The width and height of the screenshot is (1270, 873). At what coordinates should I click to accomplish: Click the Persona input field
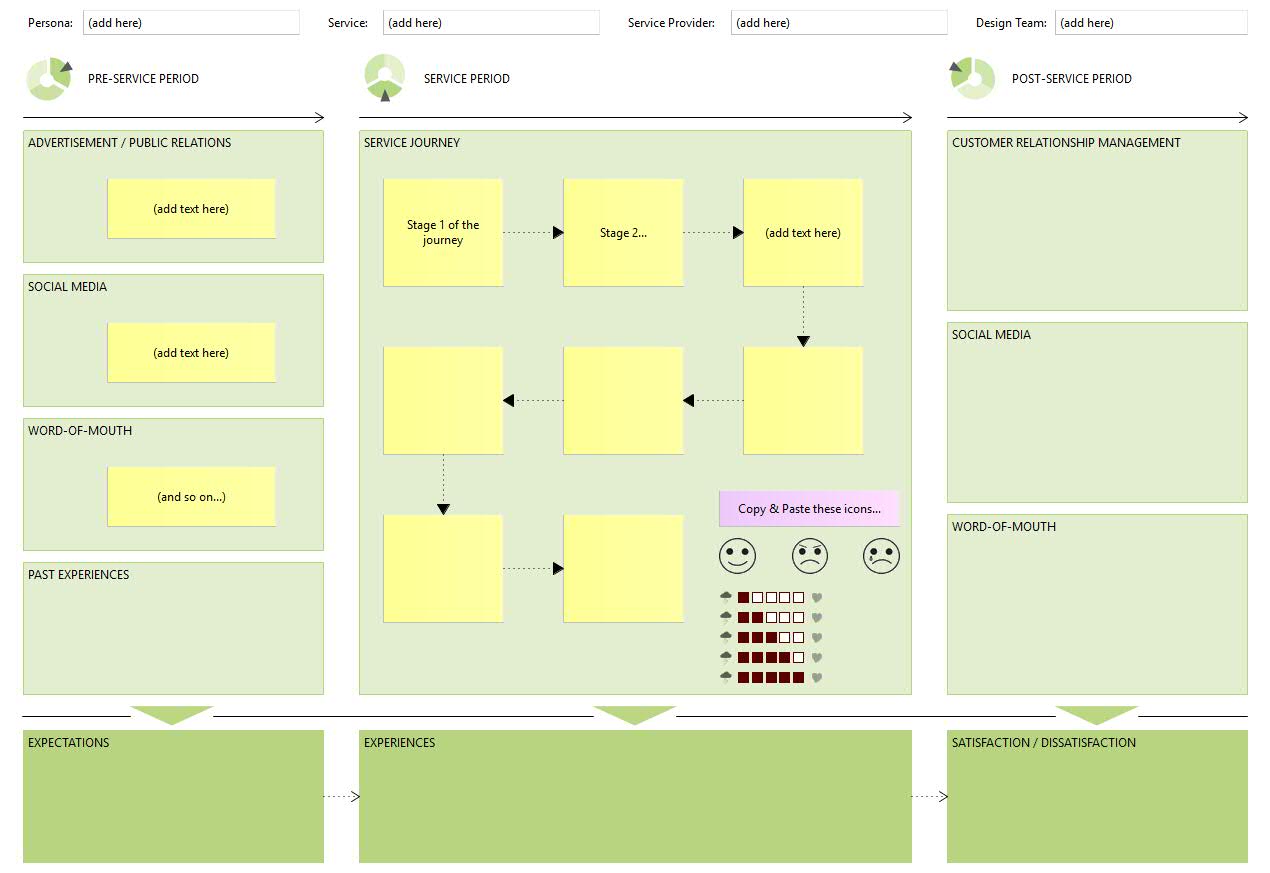click(191, 23)
